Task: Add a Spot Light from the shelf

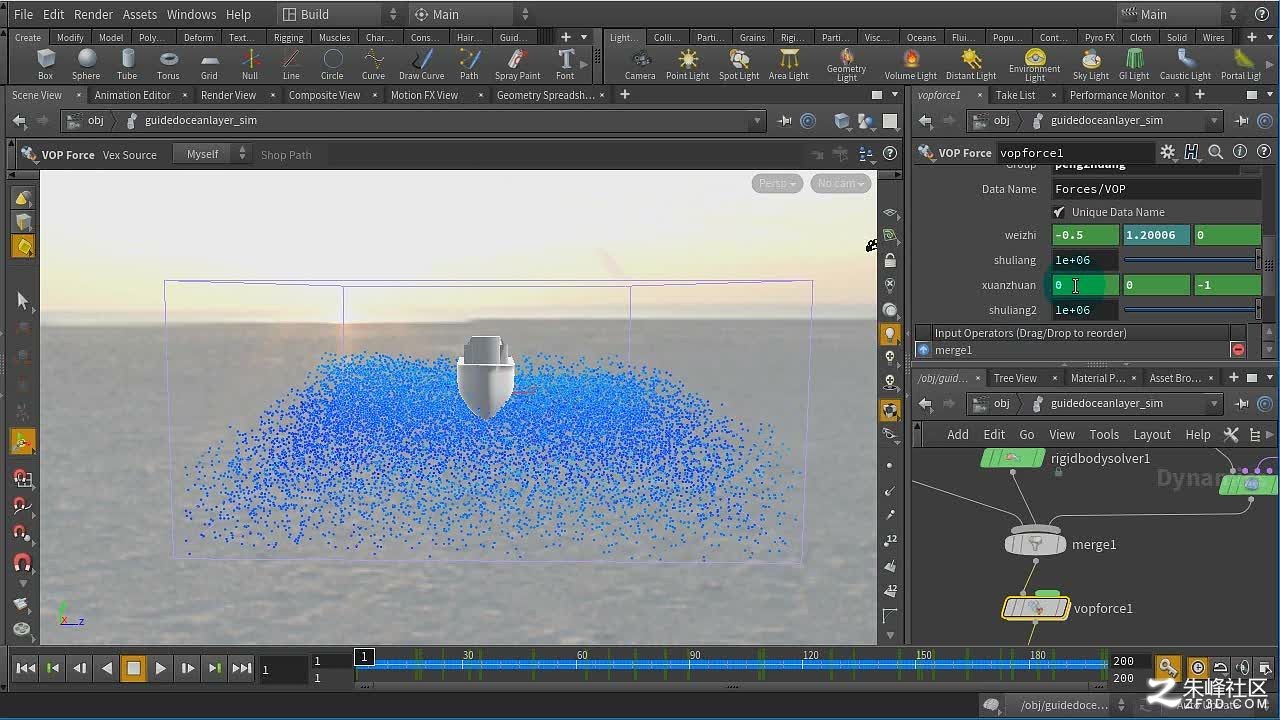Action: (x=739, y=65)
